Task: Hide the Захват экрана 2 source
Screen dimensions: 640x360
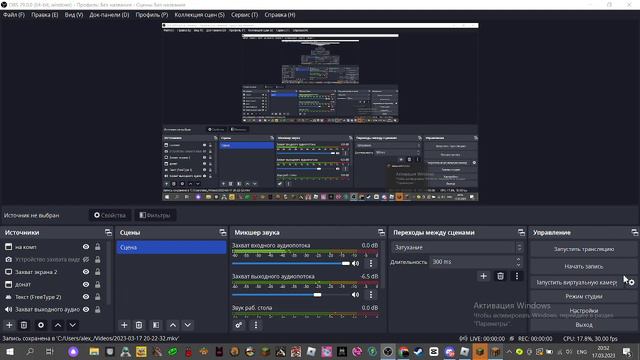Action: (86, 272)
